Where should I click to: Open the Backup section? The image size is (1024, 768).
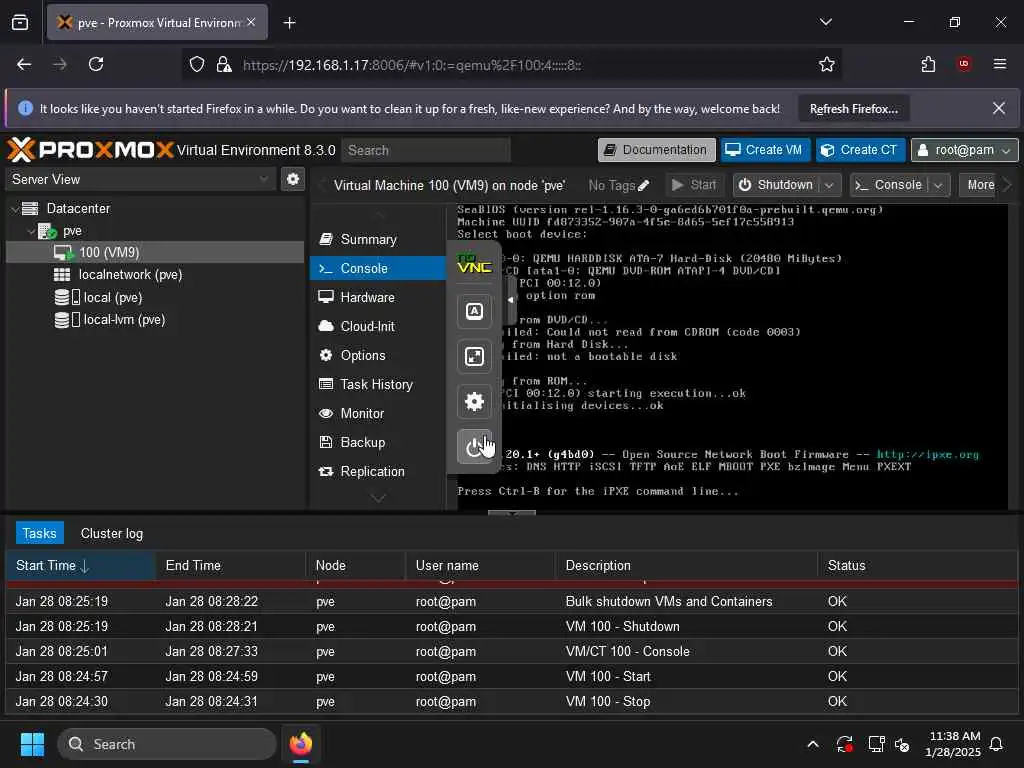click(x=379, y=442)
